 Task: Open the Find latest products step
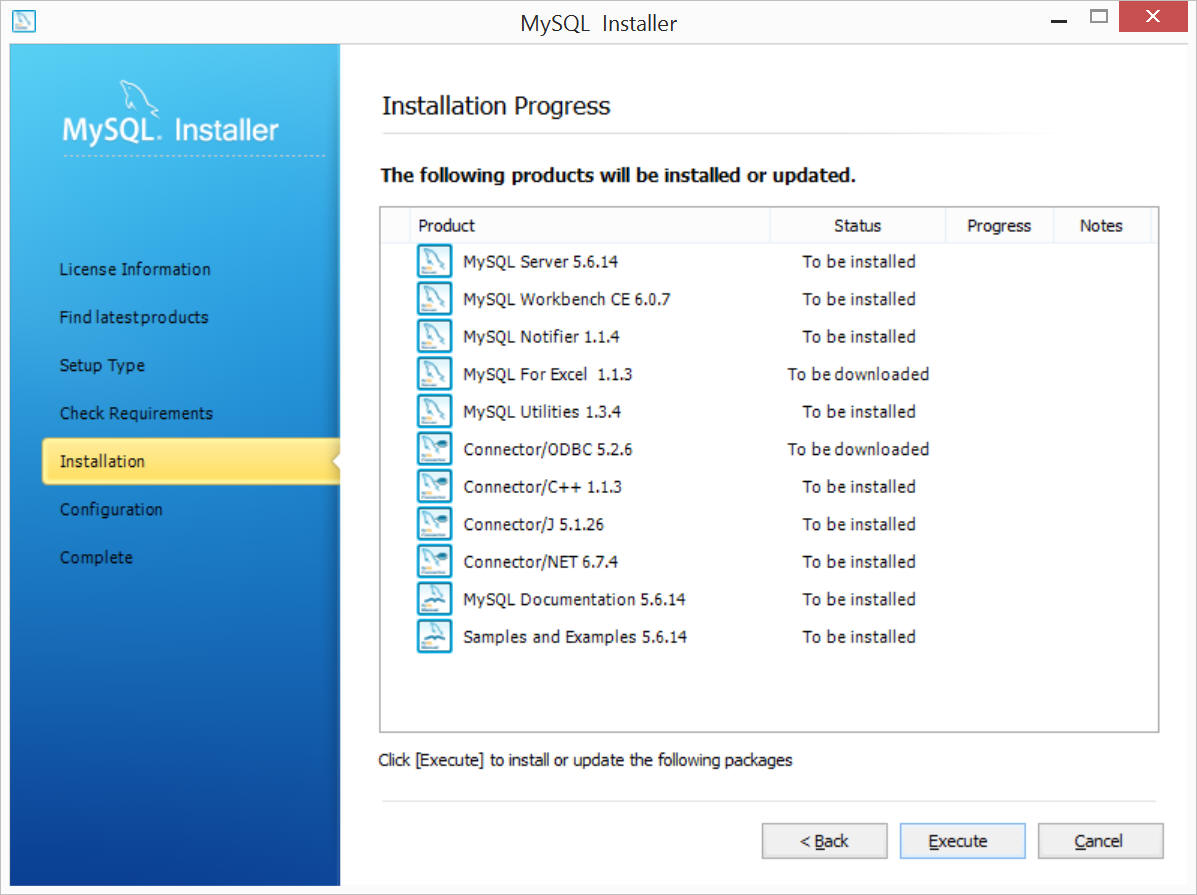click(134, 318)
